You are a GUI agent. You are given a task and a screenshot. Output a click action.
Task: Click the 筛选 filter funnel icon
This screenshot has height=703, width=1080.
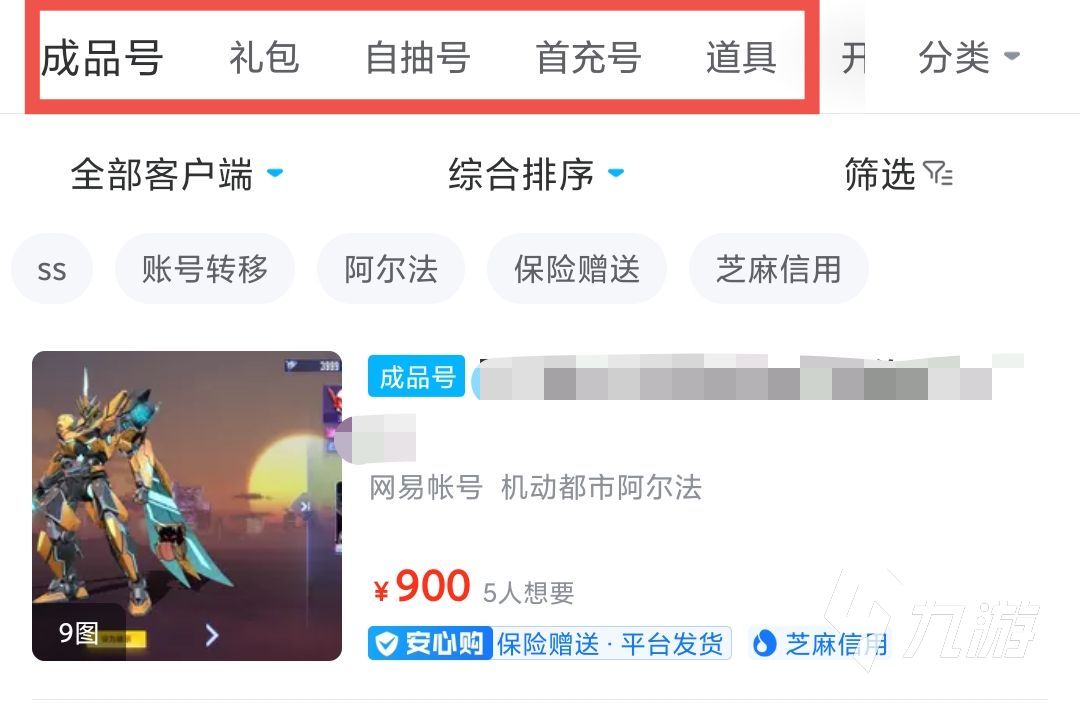click(x=937, y=174)
